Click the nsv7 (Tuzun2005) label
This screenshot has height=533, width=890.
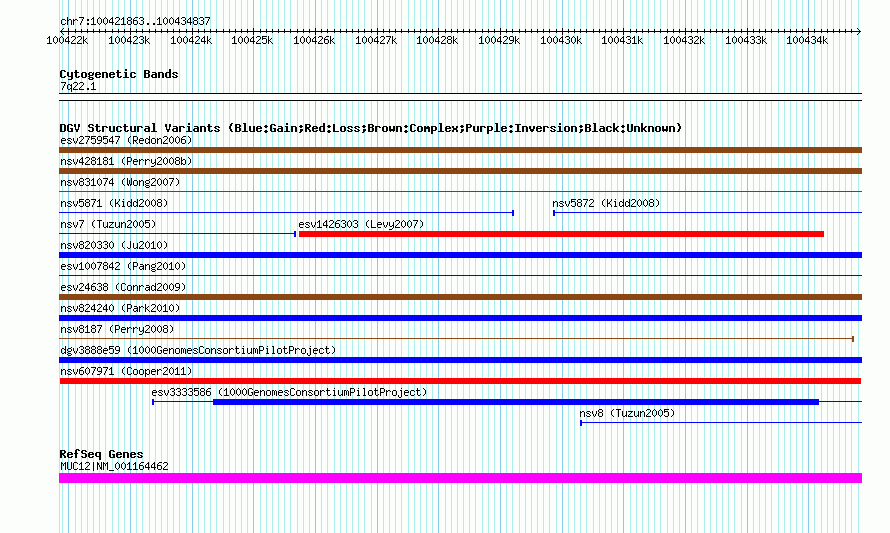pos(108,224)
